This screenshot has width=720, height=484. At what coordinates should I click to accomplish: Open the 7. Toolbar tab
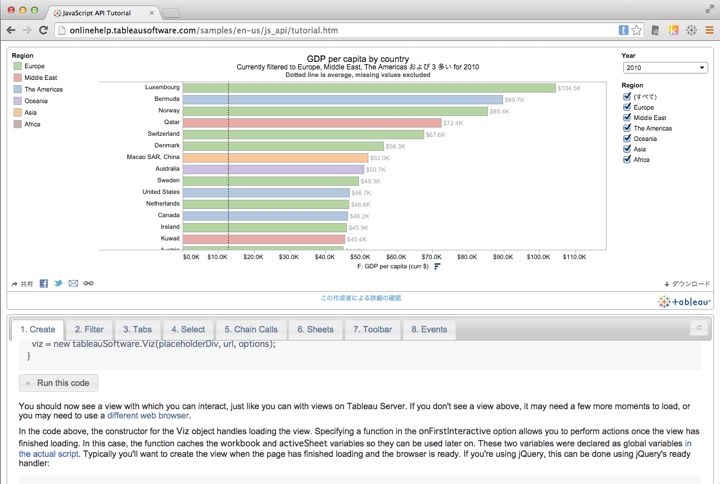click(372, 329)
